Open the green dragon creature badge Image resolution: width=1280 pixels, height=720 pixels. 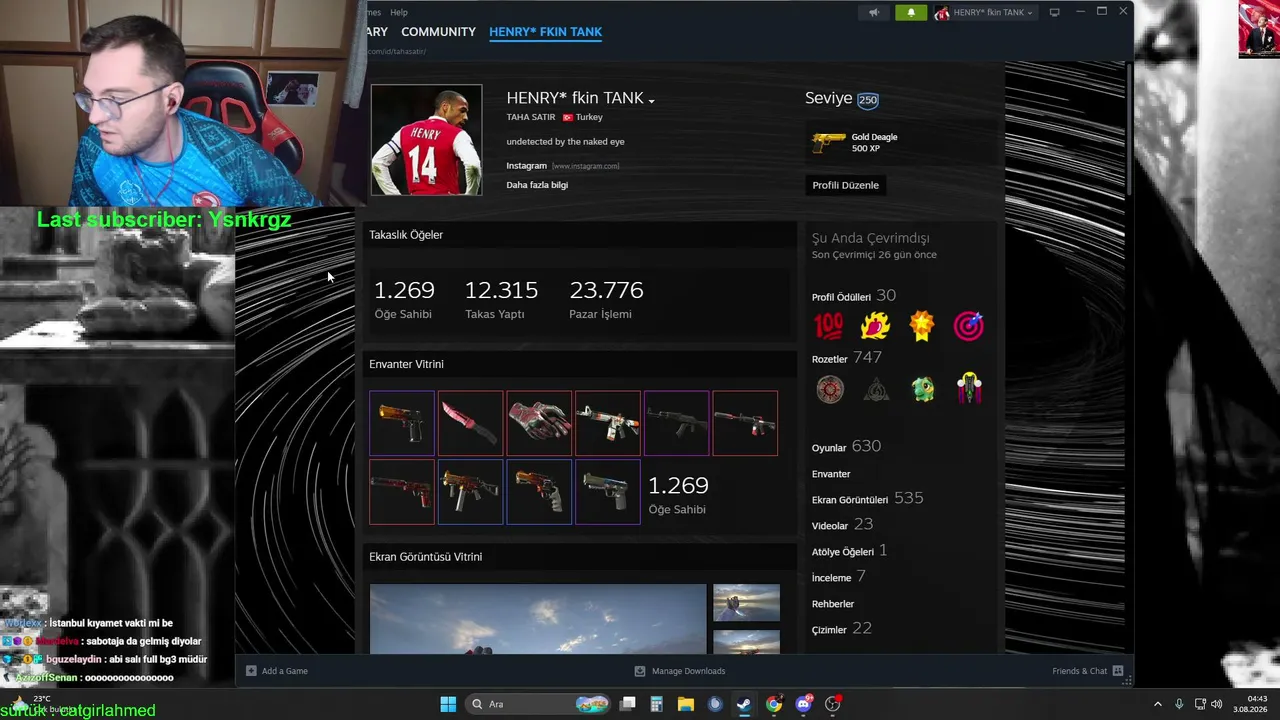[923, 389]
